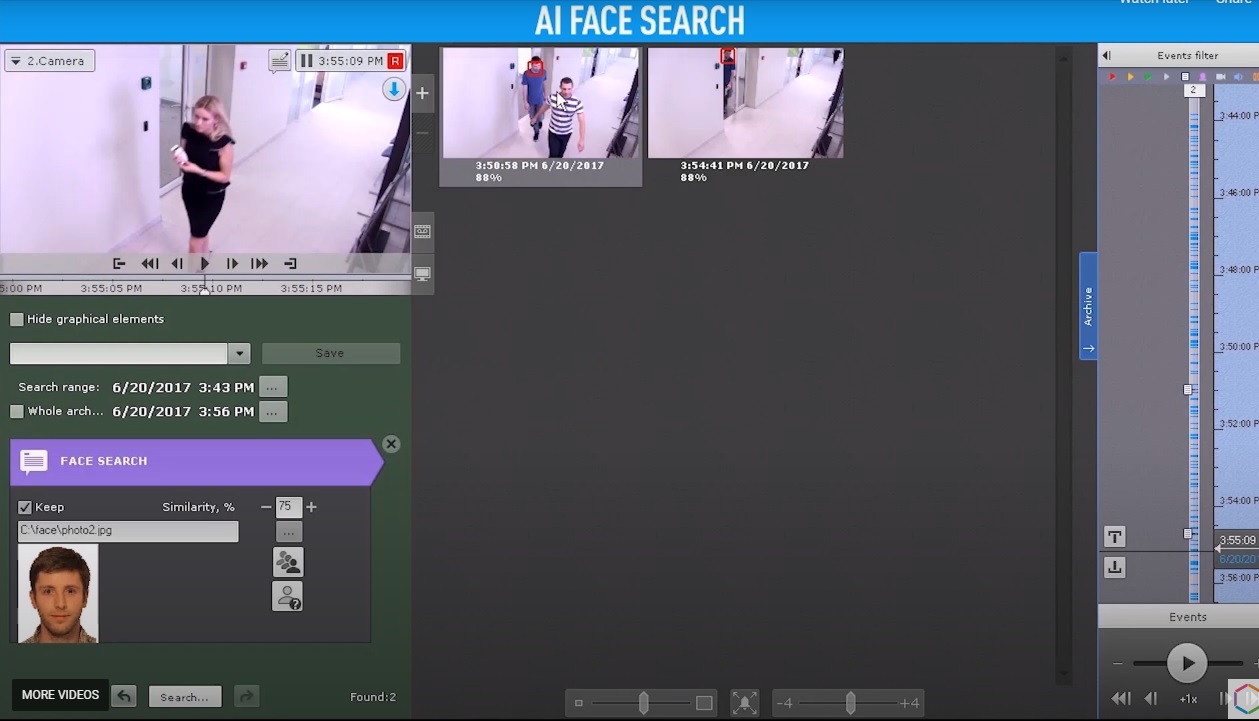1259x721 pixels.
Task: Click the group of faces icon
Action: [288, 563]
